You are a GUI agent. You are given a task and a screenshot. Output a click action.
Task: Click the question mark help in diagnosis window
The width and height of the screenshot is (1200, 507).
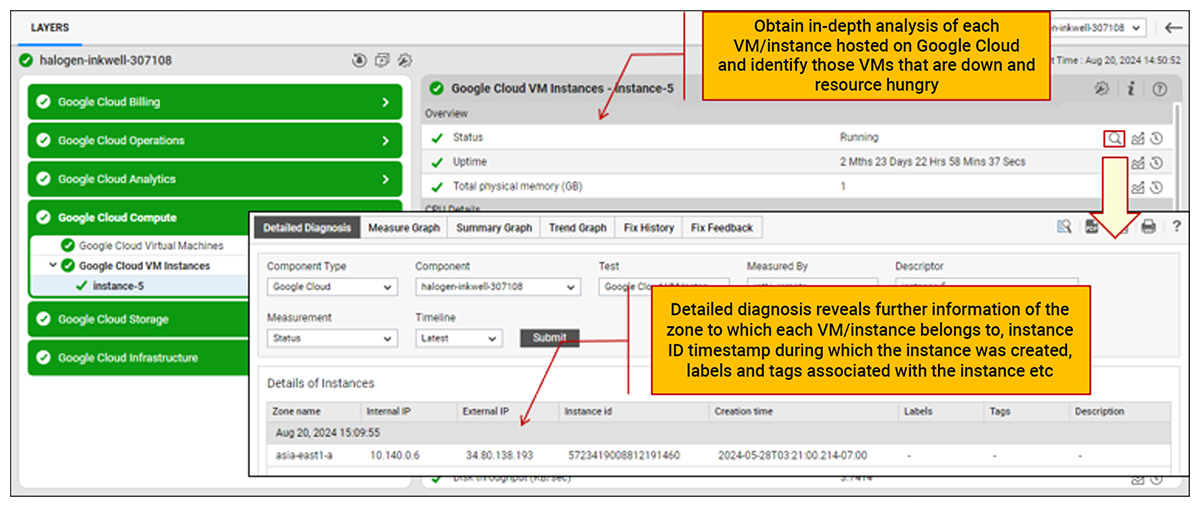[x=1177, y=227]
